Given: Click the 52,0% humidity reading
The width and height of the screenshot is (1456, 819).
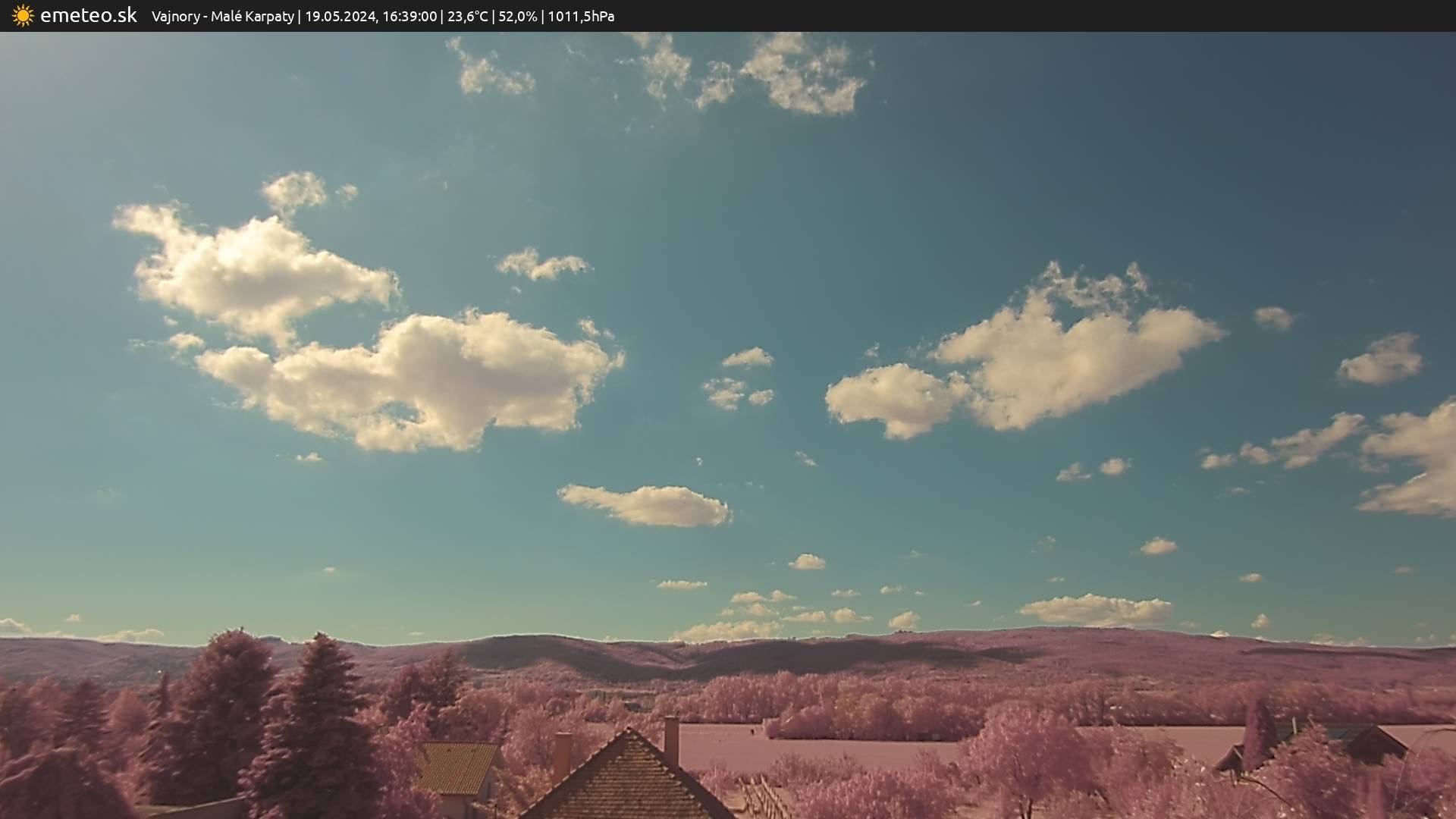Looking at the screenshot, I should pos(517,16).
